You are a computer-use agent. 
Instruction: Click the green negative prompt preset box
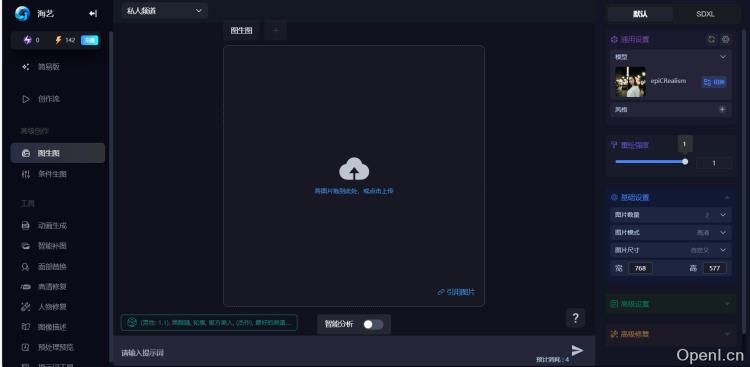[x=209, y=323]
